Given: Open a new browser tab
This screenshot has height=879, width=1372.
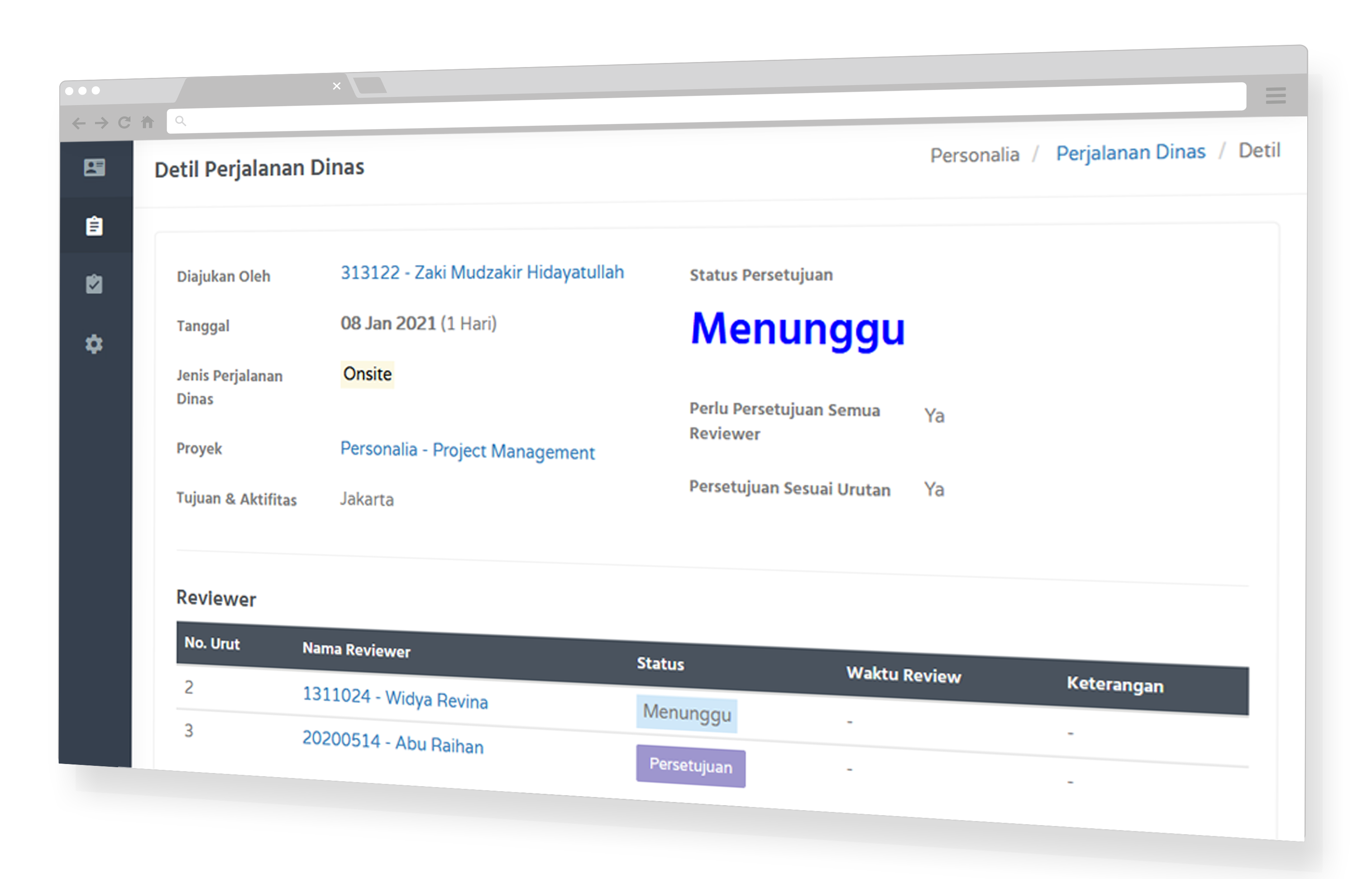Looking at the screenshot, I should click(371, 86).
